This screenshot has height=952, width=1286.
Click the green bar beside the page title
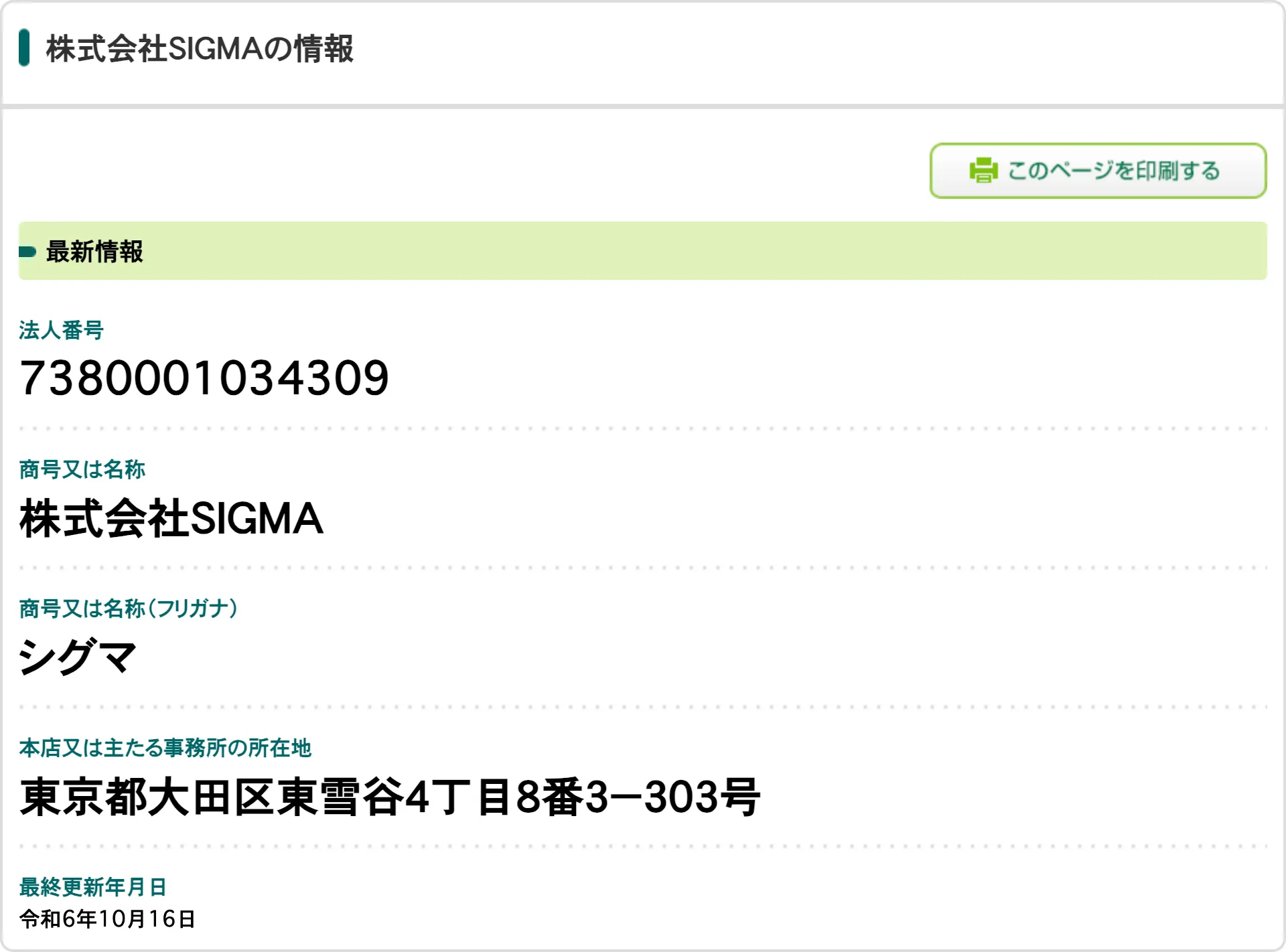click(24, 48)
